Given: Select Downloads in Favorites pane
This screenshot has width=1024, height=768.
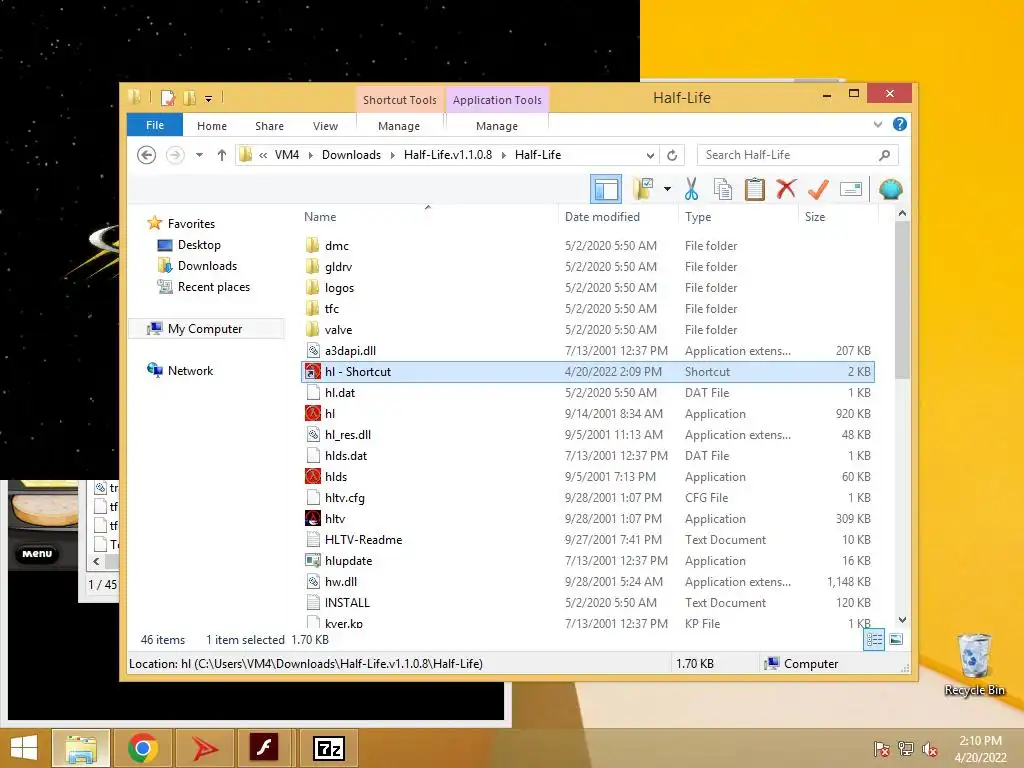Looking at the screenshot, I should [x=207, y=266].
